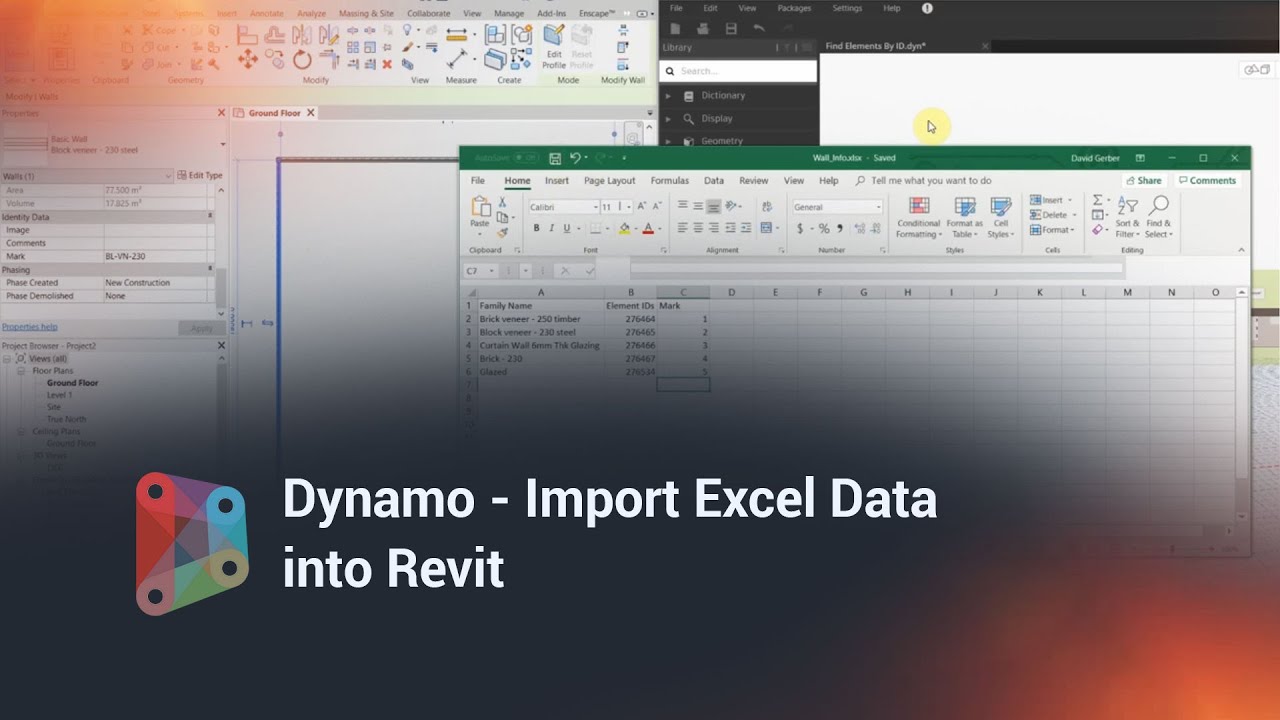Viewport: 1280px width, 720px height.
Task: Click the Cell Styles icon
Action: [x=1000, y=207]
